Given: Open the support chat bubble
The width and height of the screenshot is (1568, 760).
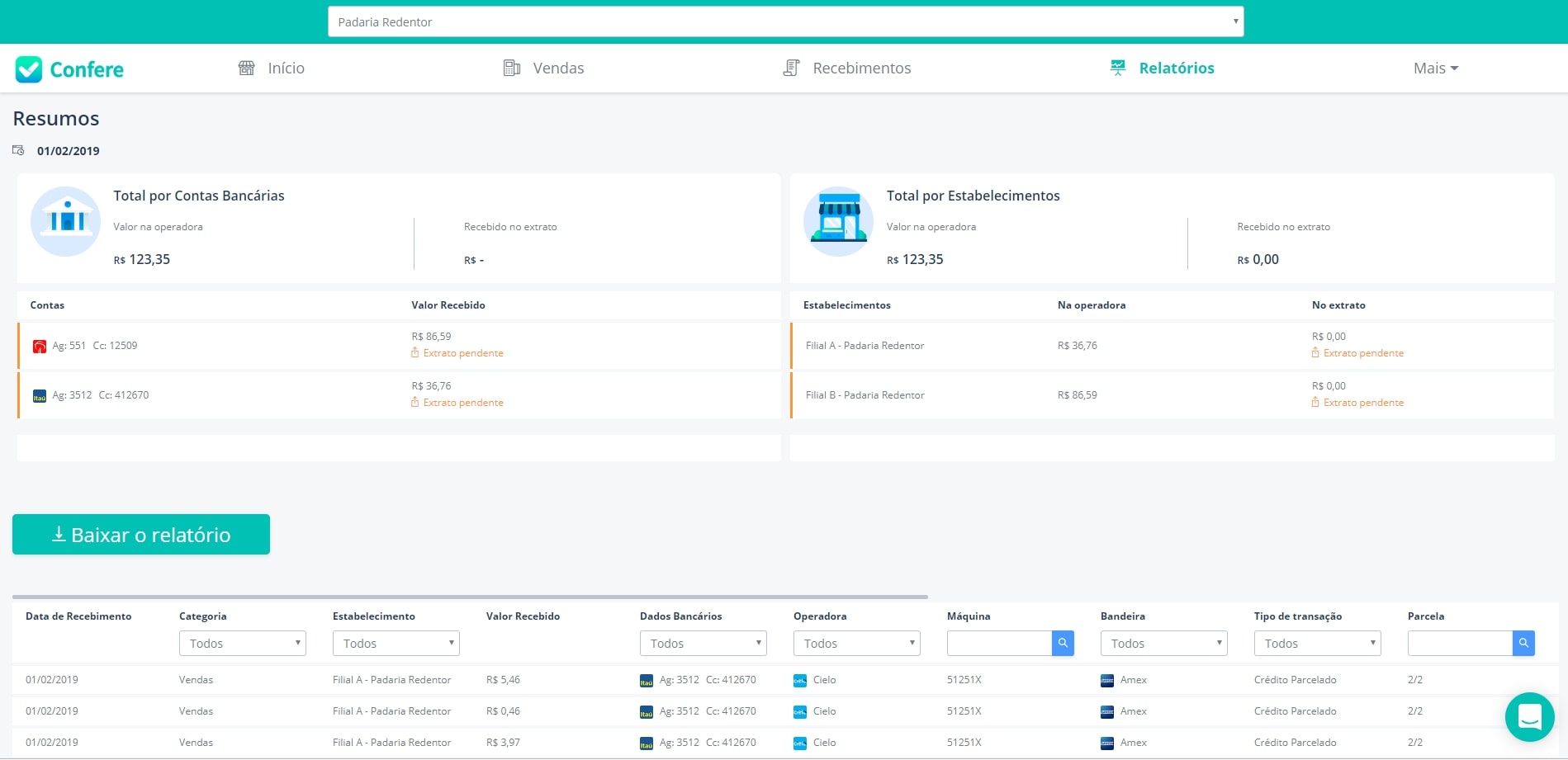Looking at the screenshot, I should pyautogui.click(x=1530, y=717).
